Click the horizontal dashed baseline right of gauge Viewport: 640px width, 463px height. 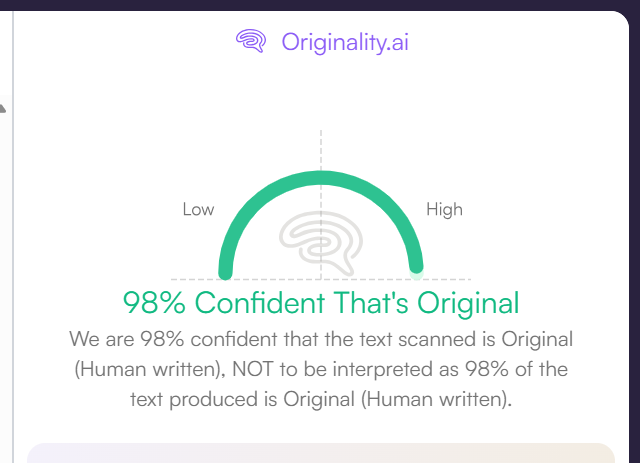pyautogui.click(x=448, y=279)
